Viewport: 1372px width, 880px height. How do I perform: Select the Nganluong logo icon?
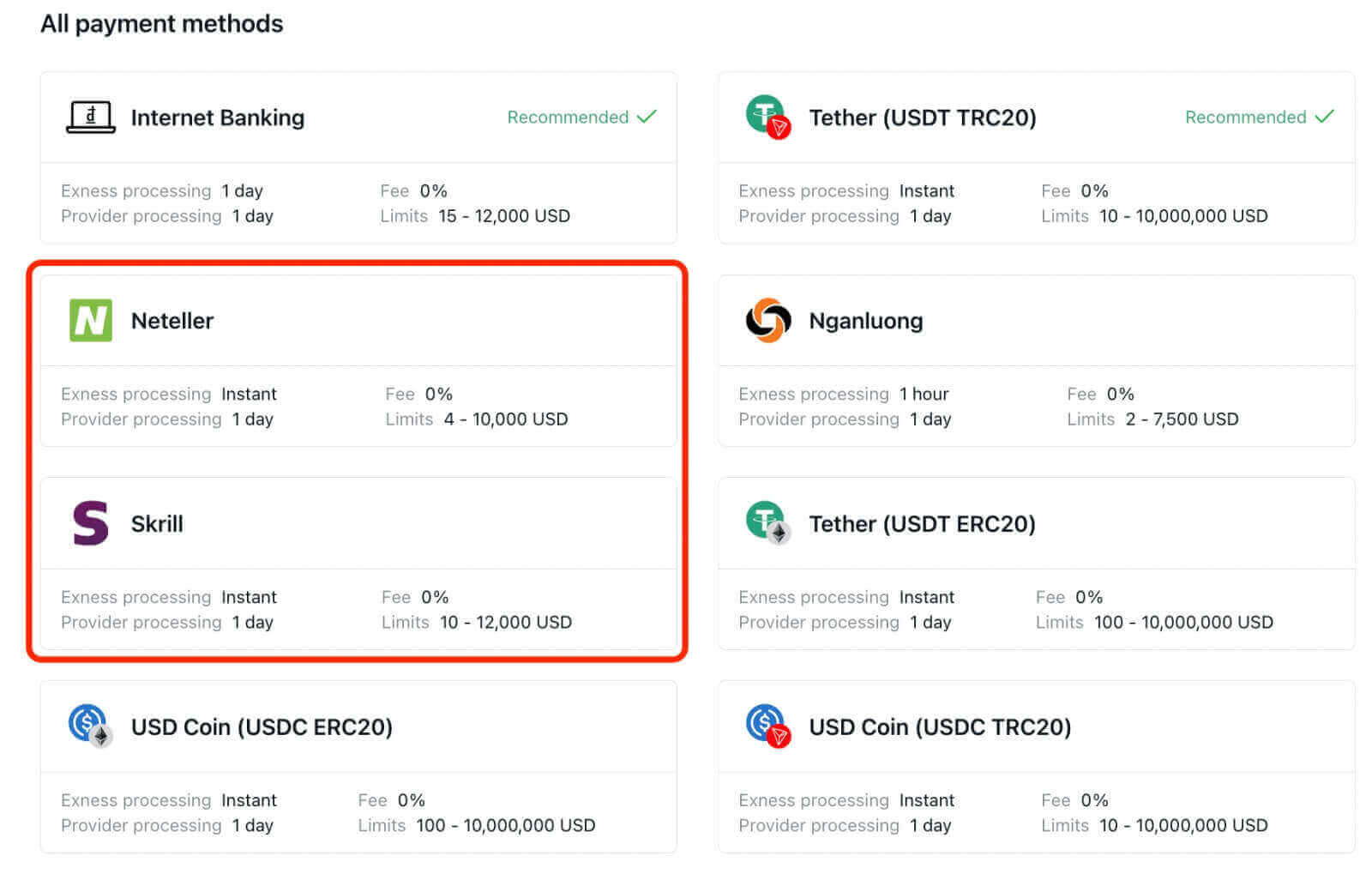767,320
